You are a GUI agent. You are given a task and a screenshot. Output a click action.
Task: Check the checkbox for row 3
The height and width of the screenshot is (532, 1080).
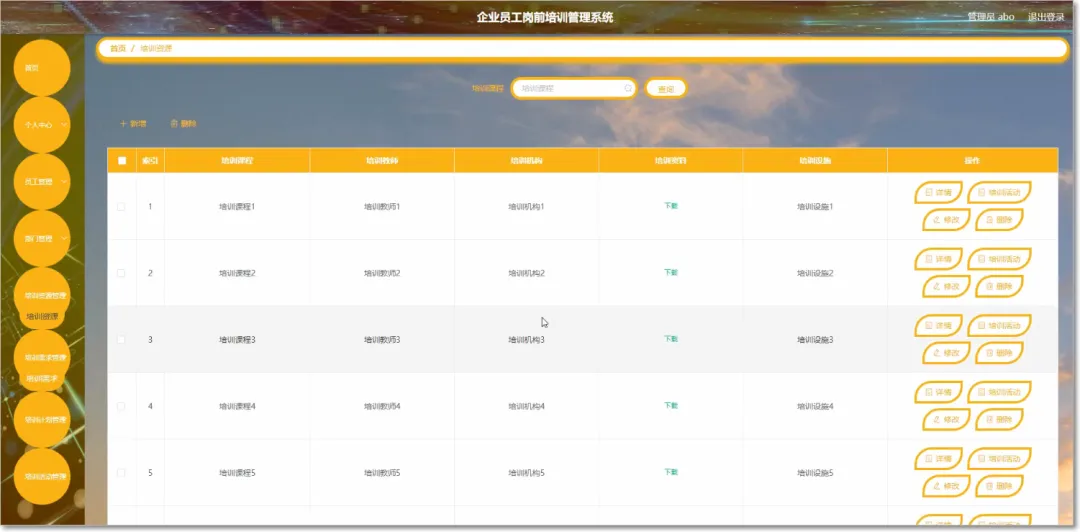tap(121, 340)
